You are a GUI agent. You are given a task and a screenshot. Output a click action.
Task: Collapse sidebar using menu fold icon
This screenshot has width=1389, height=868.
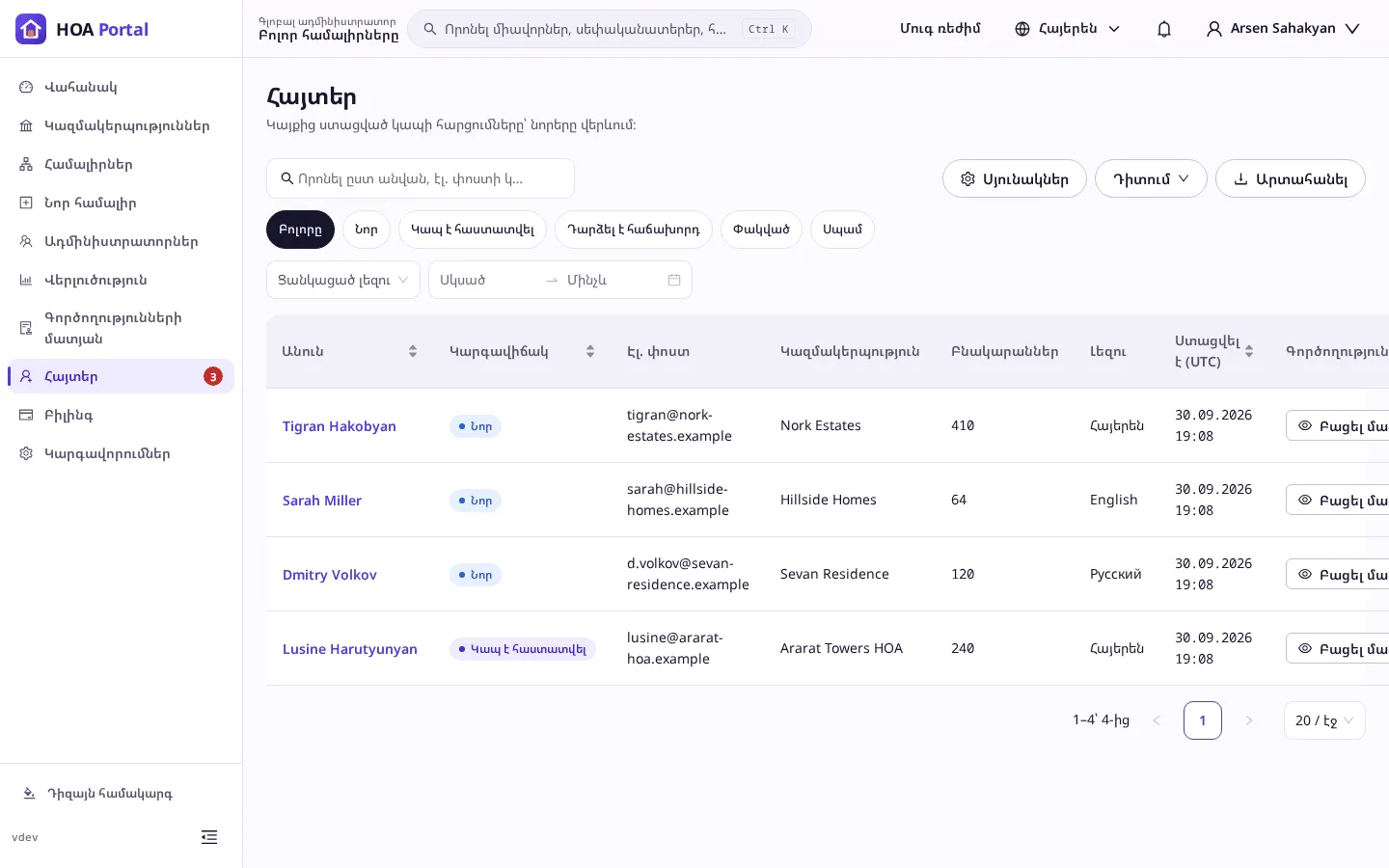coord(209,837)
